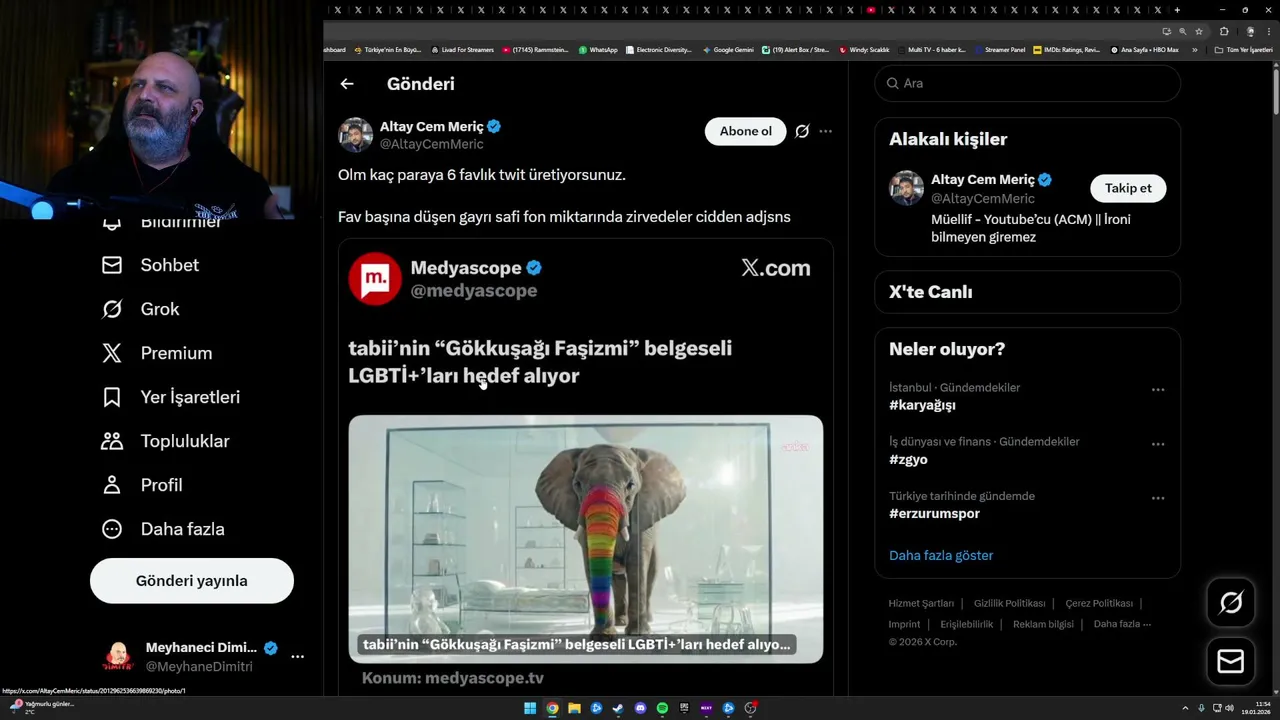Click Daha fazla göster link

click(x=941, y=555)
